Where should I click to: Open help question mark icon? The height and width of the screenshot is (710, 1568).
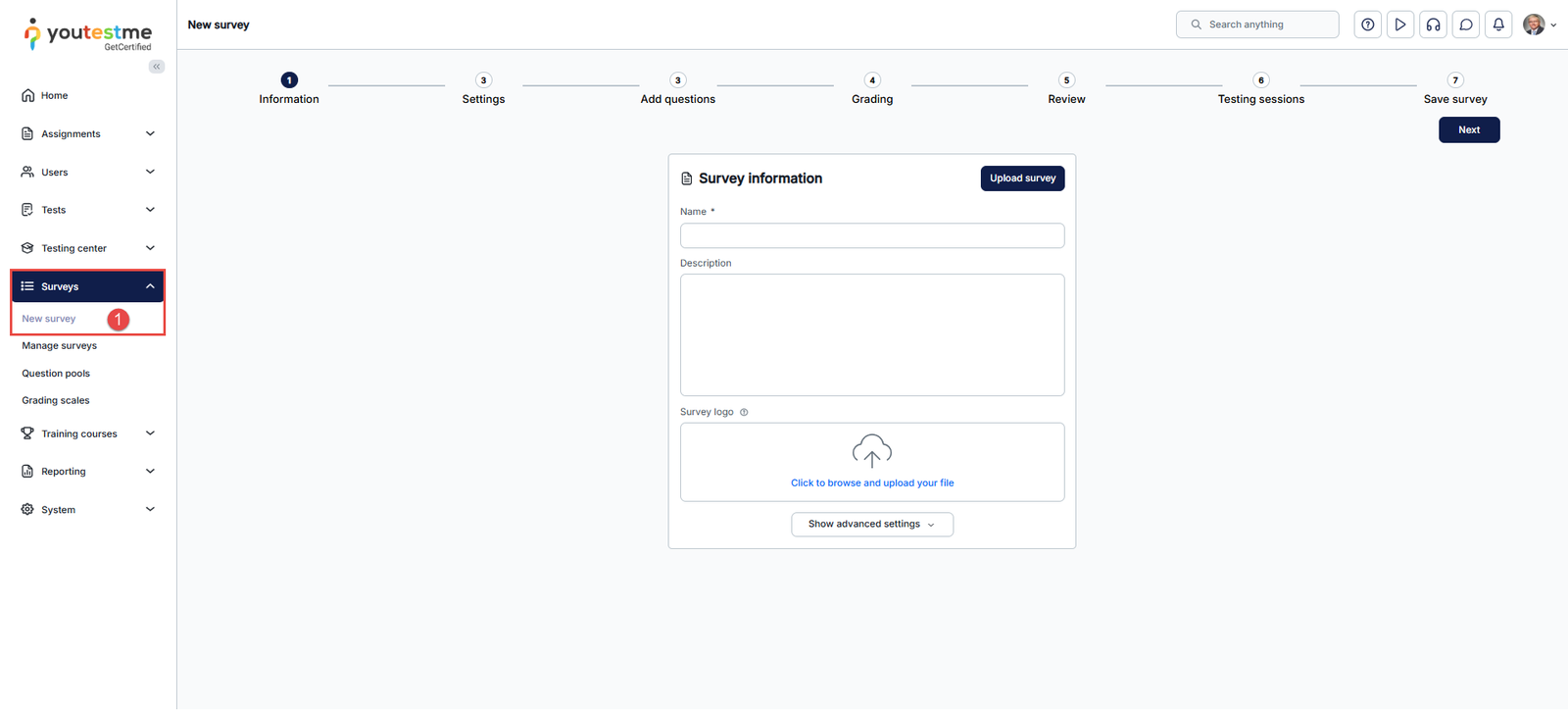1368,25
